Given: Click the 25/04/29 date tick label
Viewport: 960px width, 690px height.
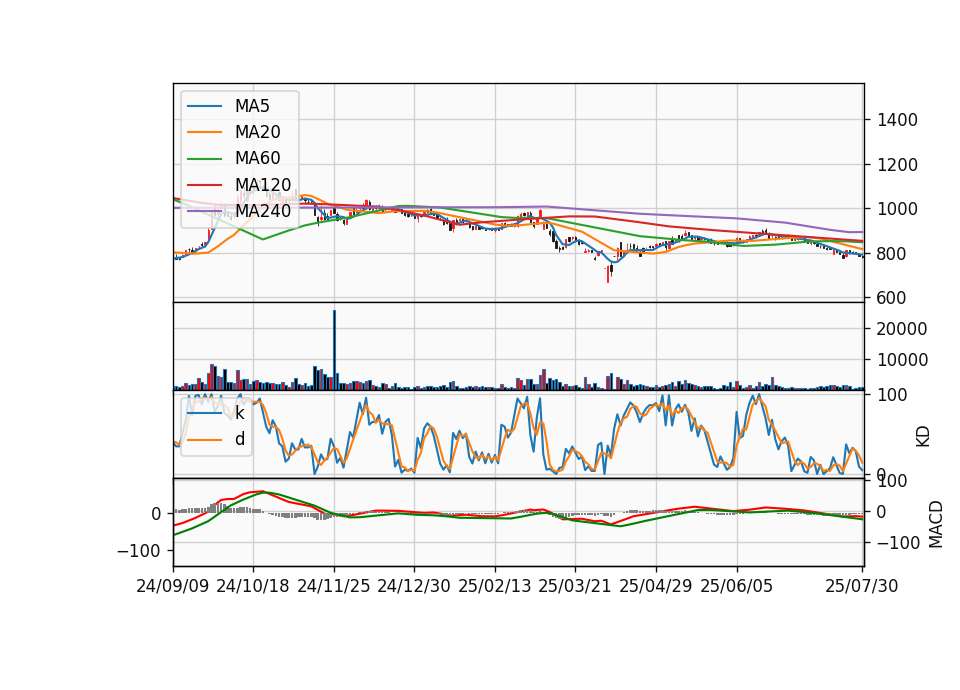Looking at the screenshot, I should point(656,586).
